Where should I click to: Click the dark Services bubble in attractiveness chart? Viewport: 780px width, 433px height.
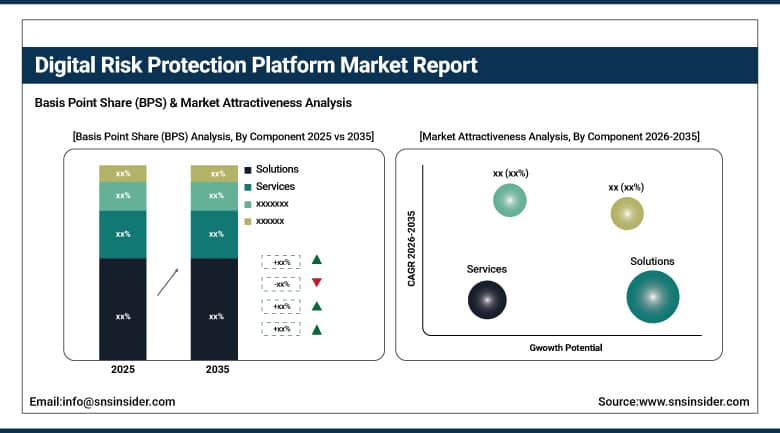point(487,300)
